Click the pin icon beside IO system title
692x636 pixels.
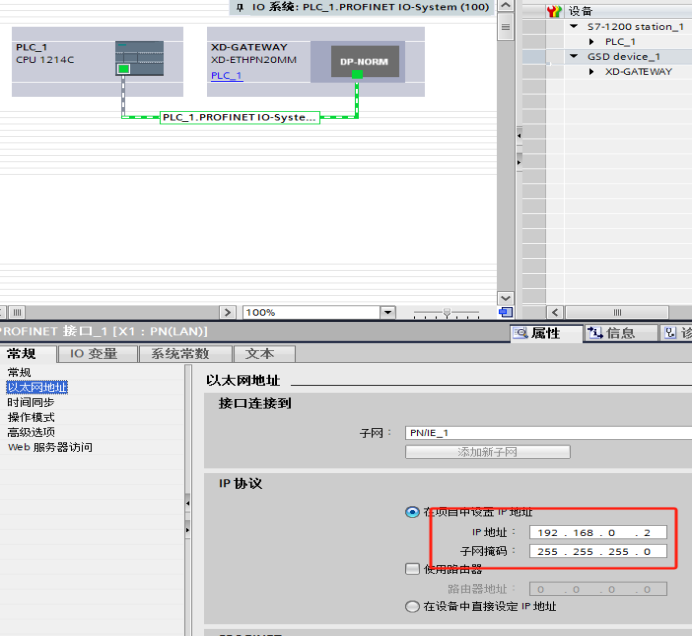point(240,8)
